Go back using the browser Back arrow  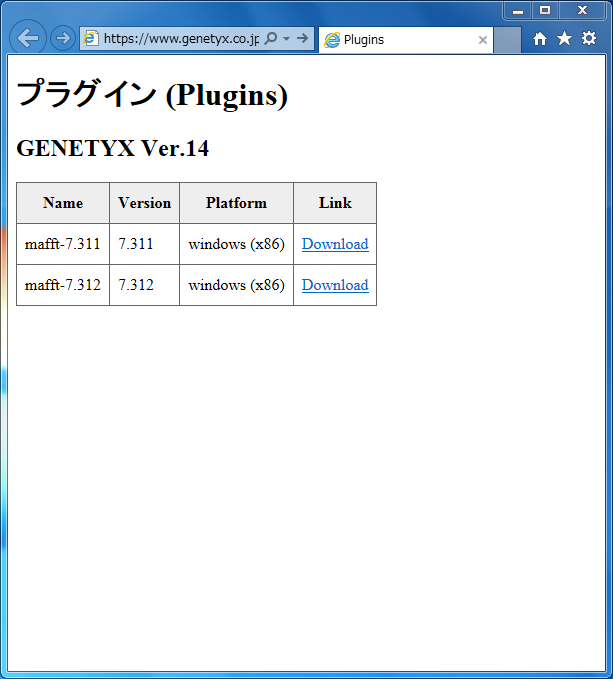(28, 38)
